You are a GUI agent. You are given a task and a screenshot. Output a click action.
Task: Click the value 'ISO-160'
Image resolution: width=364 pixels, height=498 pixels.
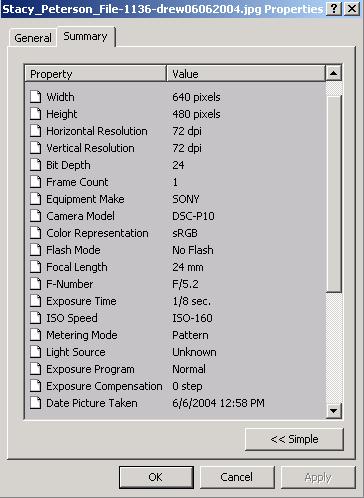192,318
